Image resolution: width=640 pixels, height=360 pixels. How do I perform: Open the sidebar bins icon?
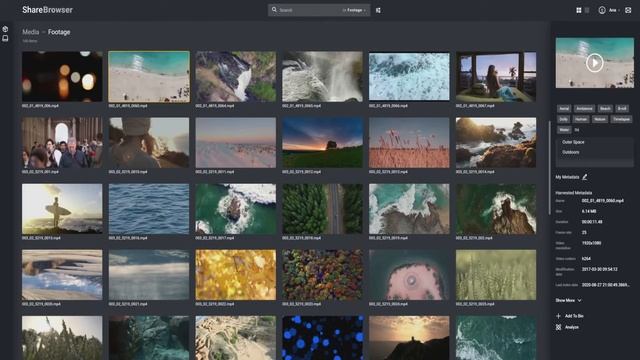(5, 38)
